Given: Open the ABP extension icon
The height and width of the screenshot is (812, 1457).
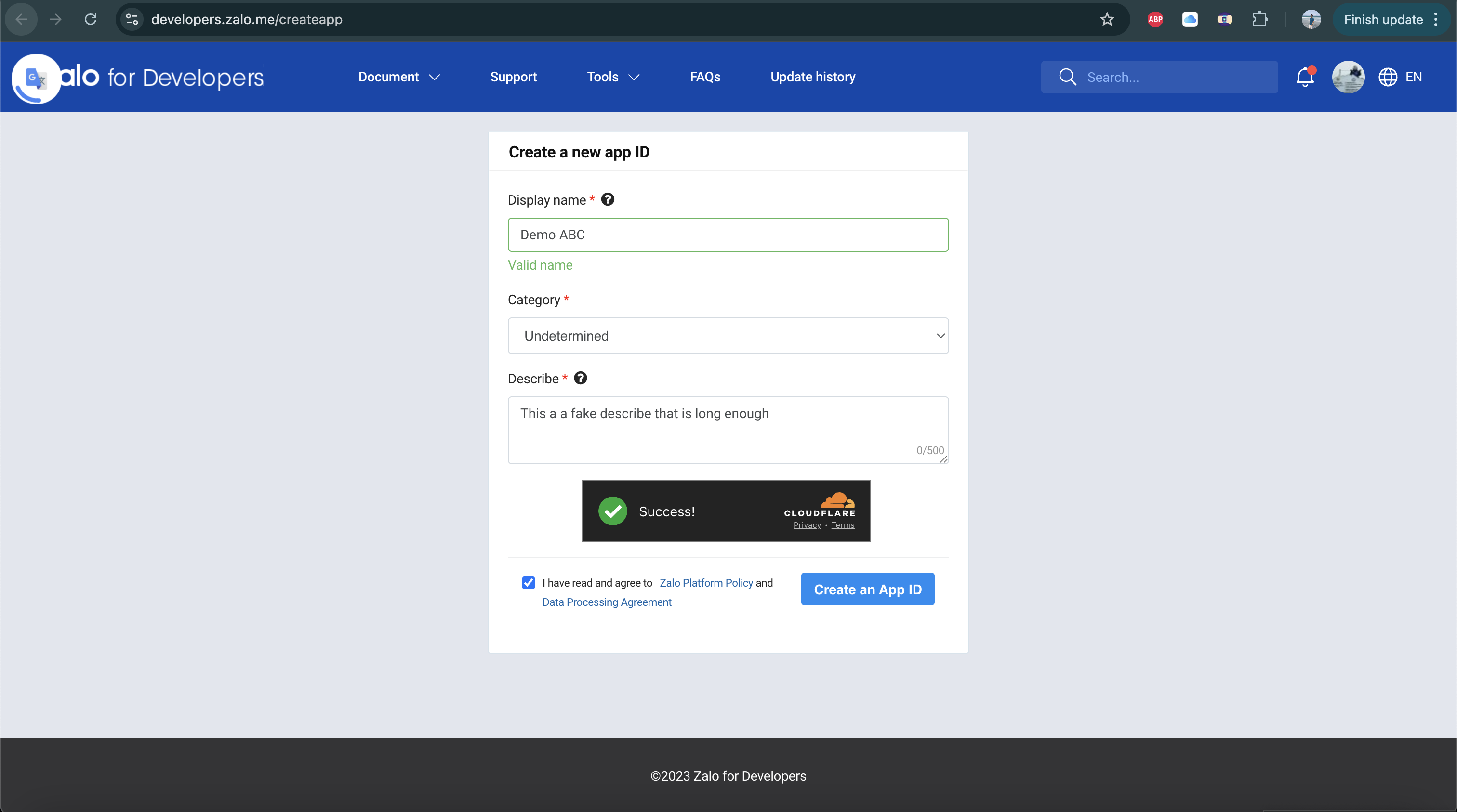Looking at the screenshot, I should point(1155,20).
